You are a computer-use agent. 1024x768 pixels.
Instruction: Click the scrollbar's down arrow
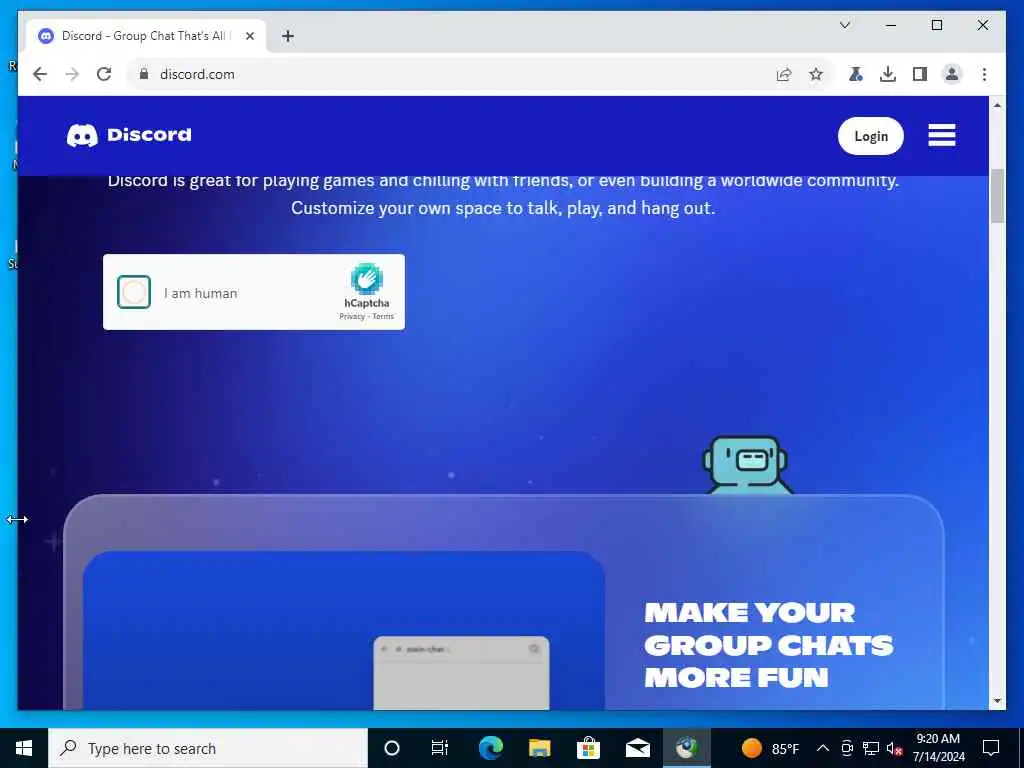997,701
